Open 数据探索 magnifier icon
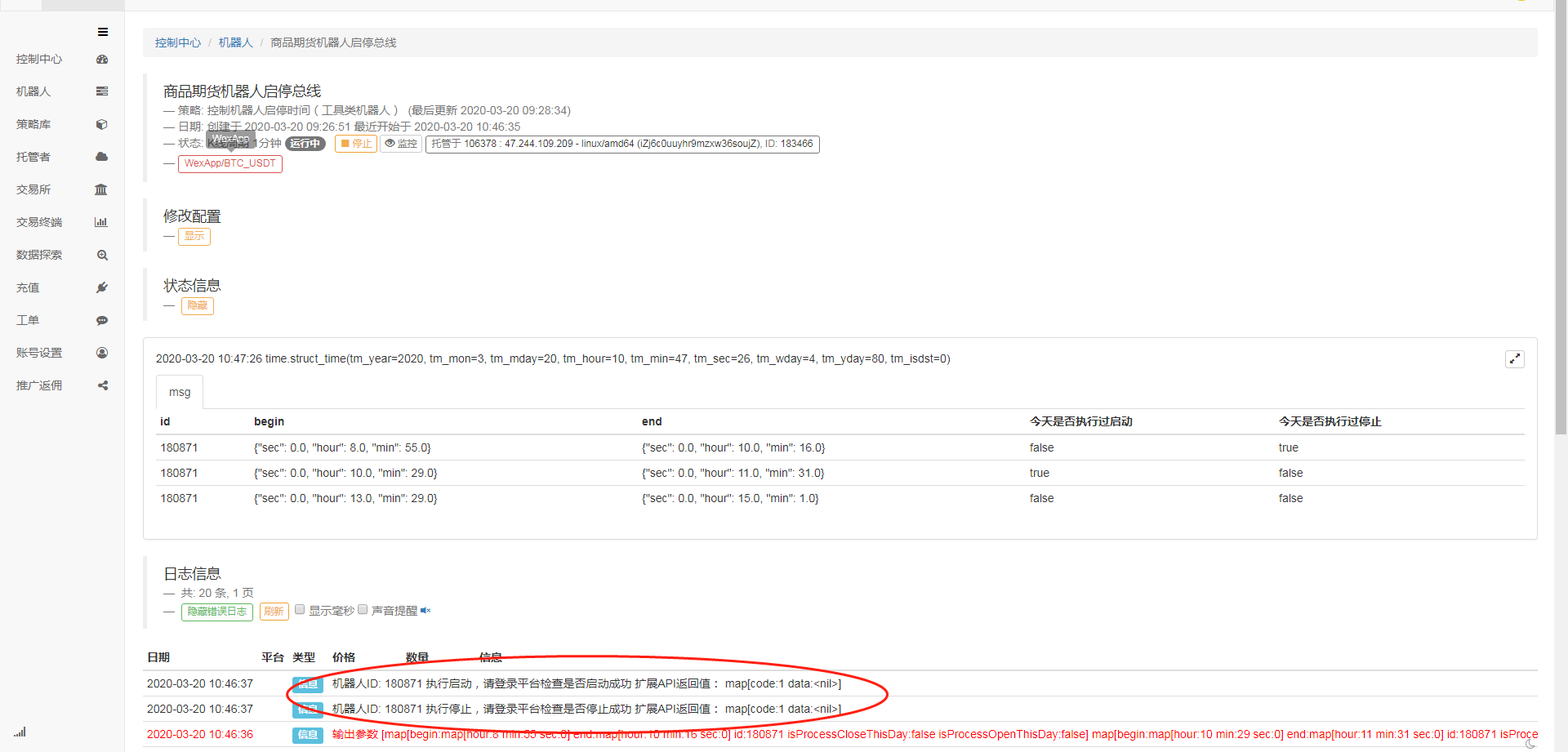Screen dimensions: 1568x752 point(102,255)
